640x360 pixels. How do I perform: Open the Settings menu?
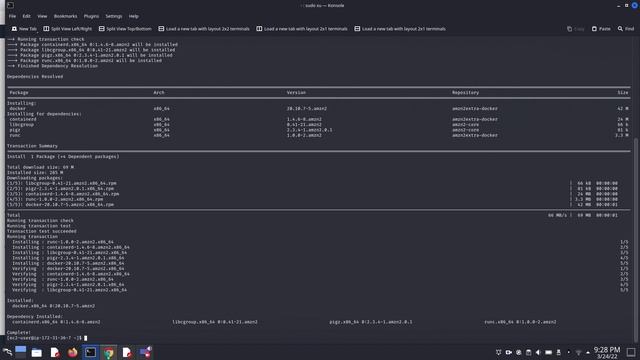113,16
